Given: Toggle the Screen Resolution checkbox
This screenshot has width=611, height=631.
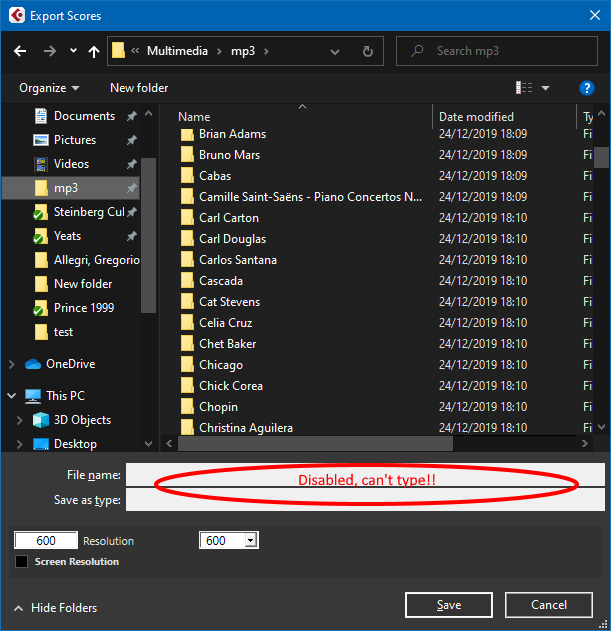Looking at the screenshot, I should (x=21, y=561).
